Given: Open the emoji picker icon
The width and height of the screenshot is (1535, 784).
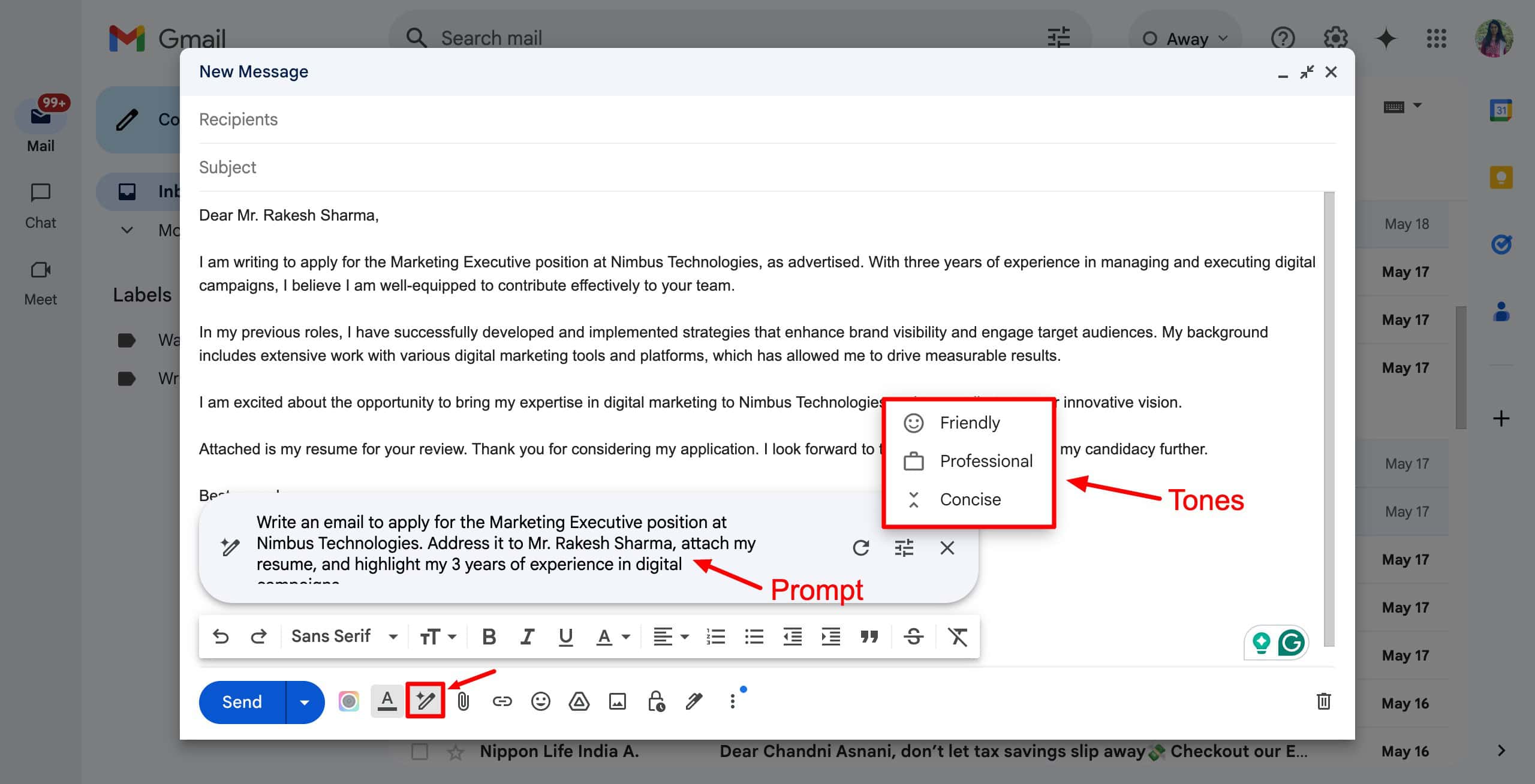Looking at the screenshot, I should tap(540, 701).
